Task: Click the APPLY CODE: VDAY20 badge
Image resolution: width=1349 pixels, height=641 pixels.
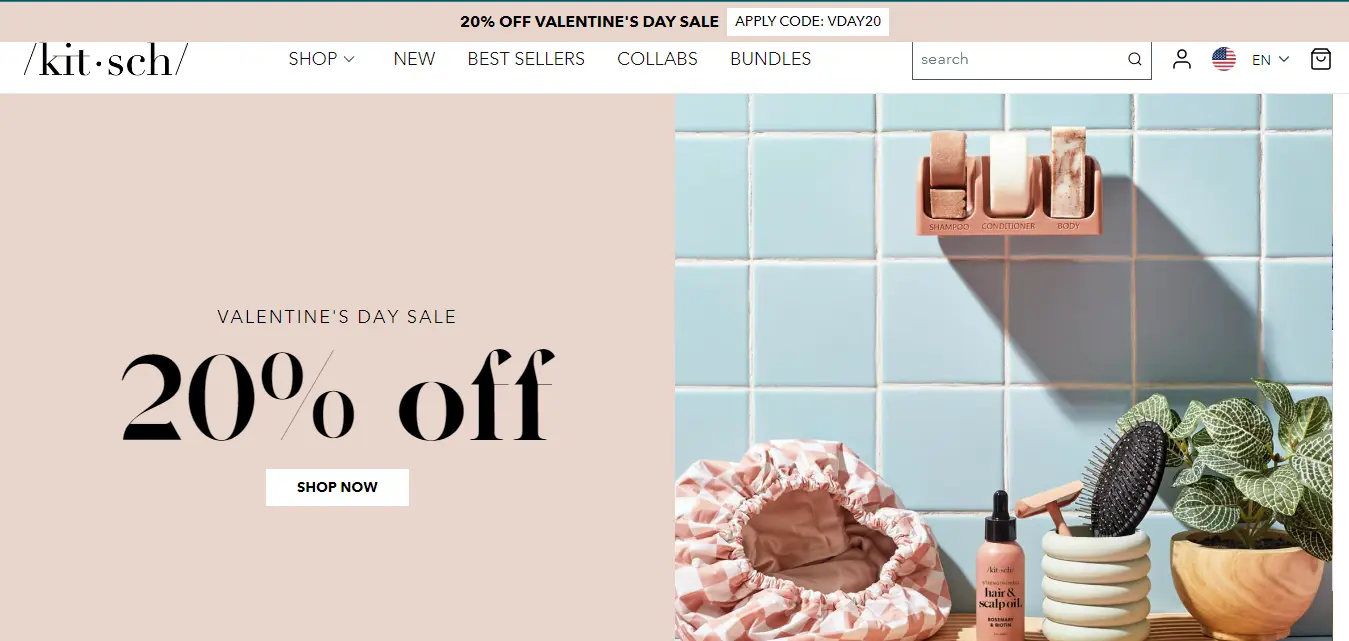Action: (x=808, y=21)
